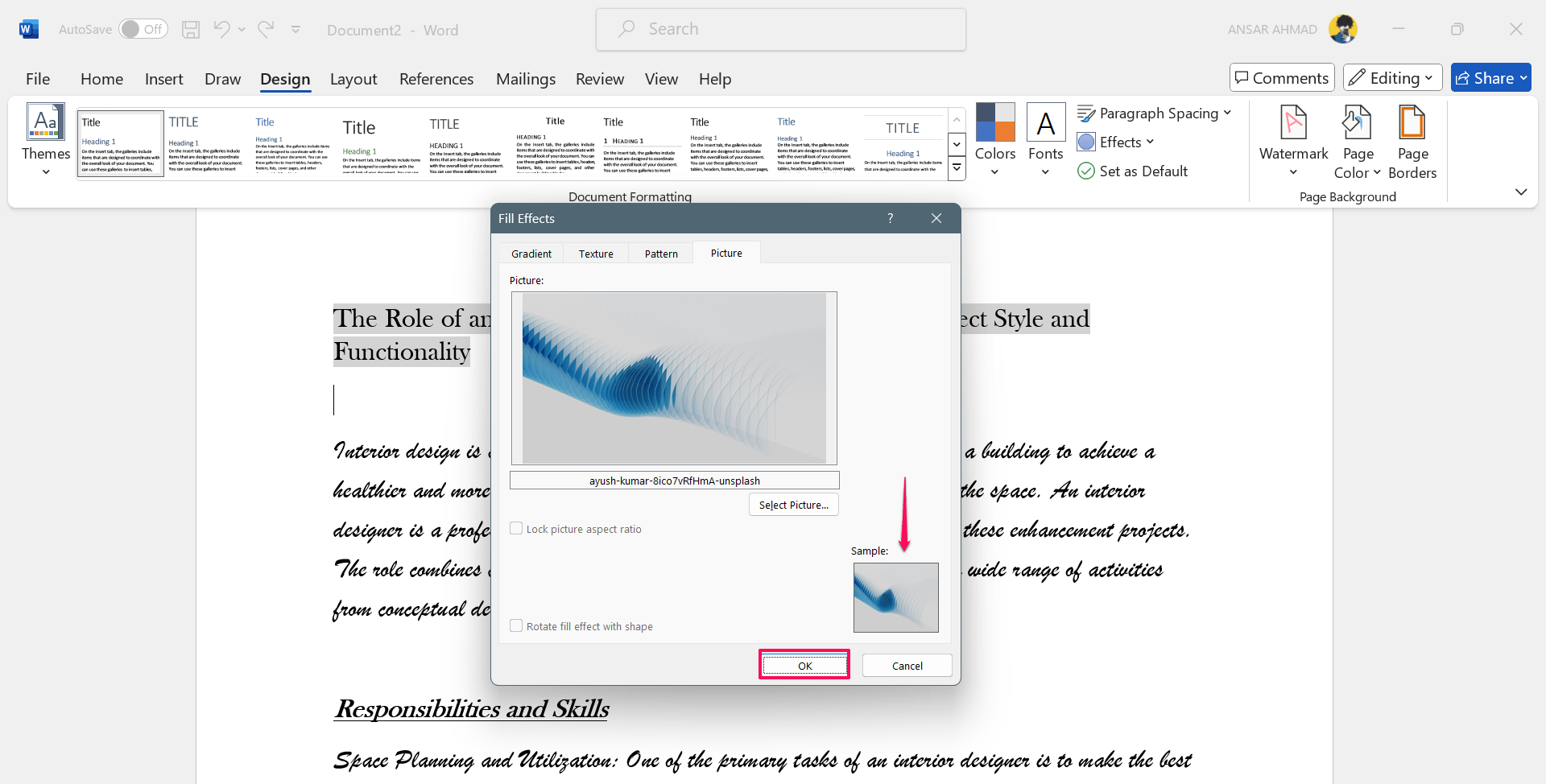Open the Mailings tab
The width and height of the screenshot is (1546, 784).
click(x=526, y=79)
